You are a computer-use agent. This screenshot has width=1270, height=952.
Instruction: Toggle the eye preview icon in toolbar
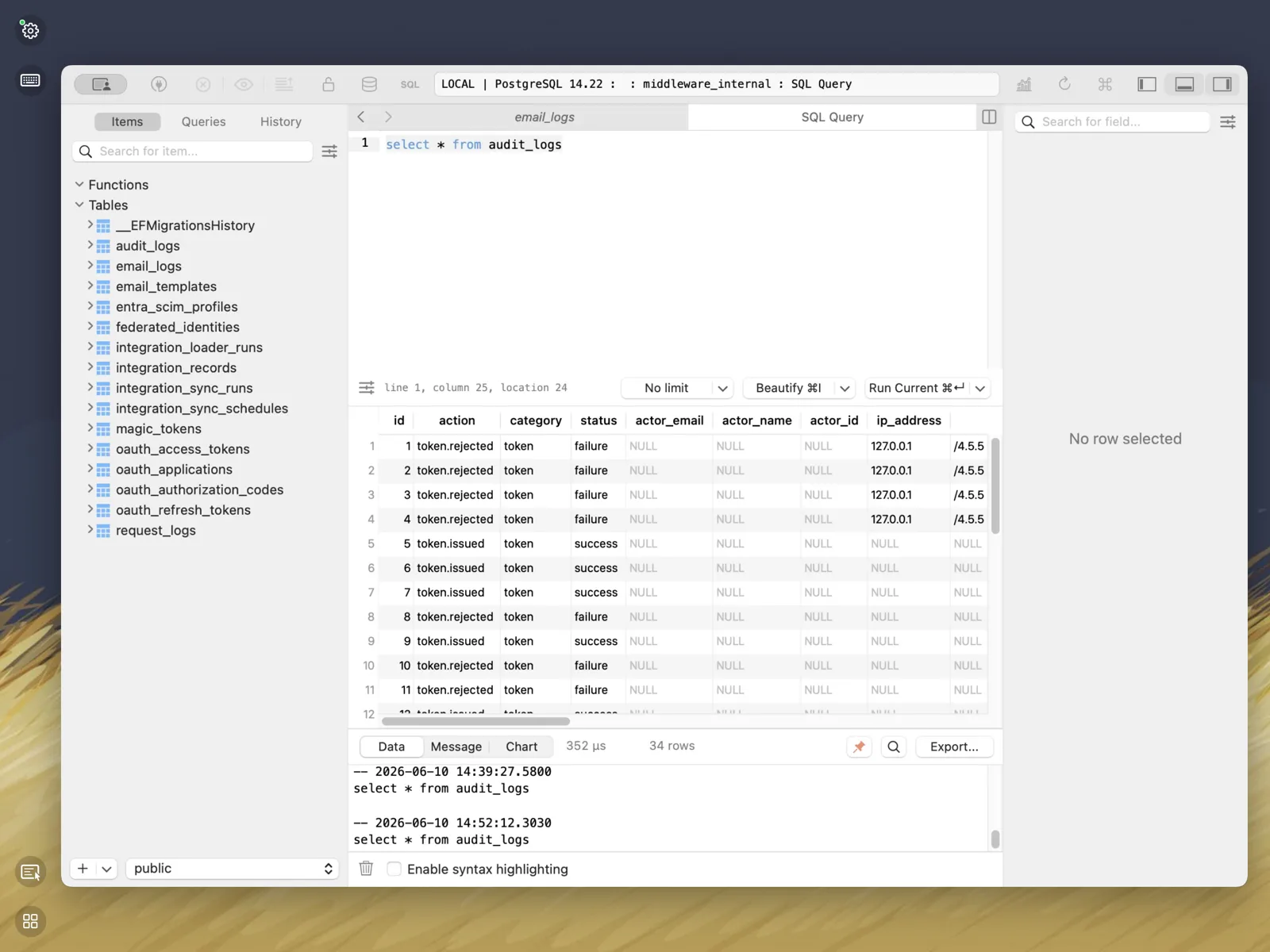tap(244, 84)
